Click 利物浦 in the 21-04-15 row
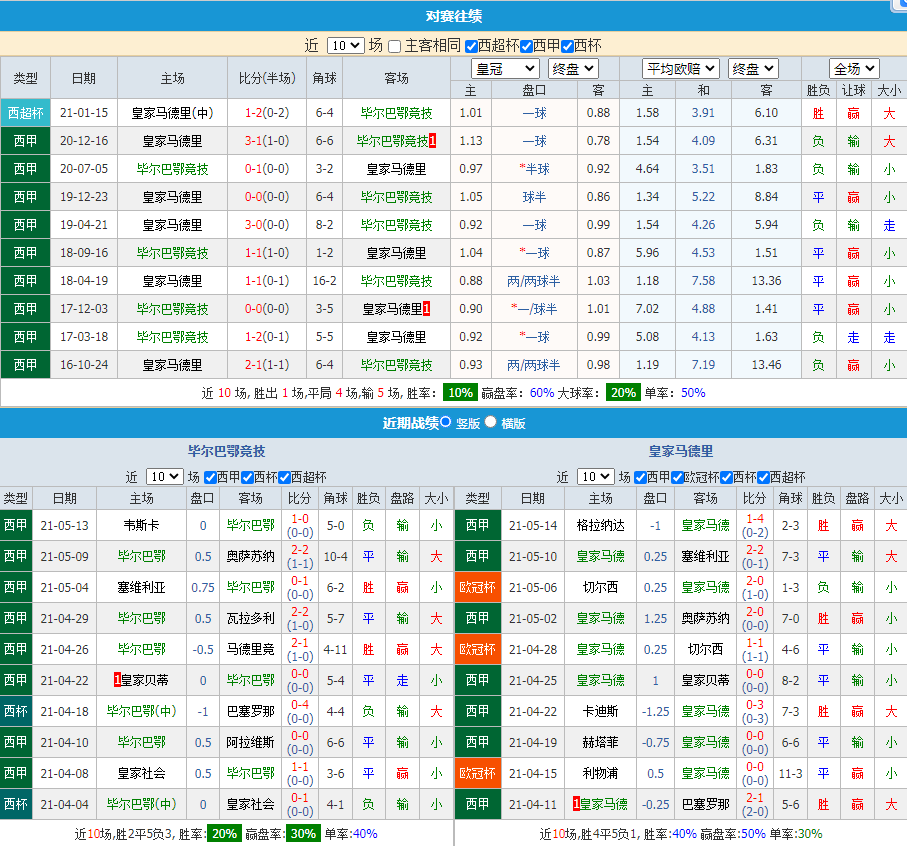The width and height of the screenshot is (907, 846). point(600,773)
